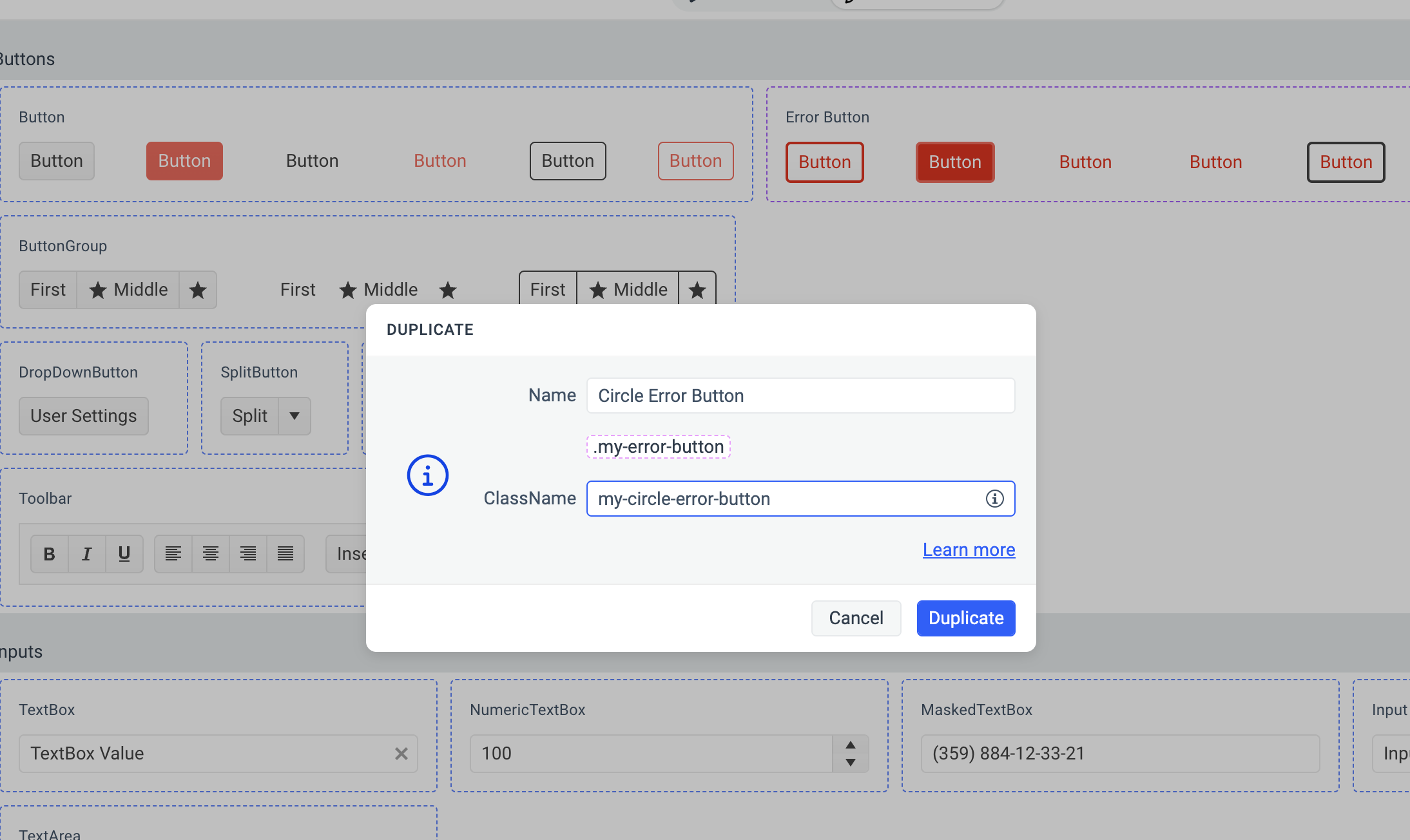The image size is (1410, 840).
Task: Toggle underline formatting in the Toolbar
Action: tap(124, 553)
